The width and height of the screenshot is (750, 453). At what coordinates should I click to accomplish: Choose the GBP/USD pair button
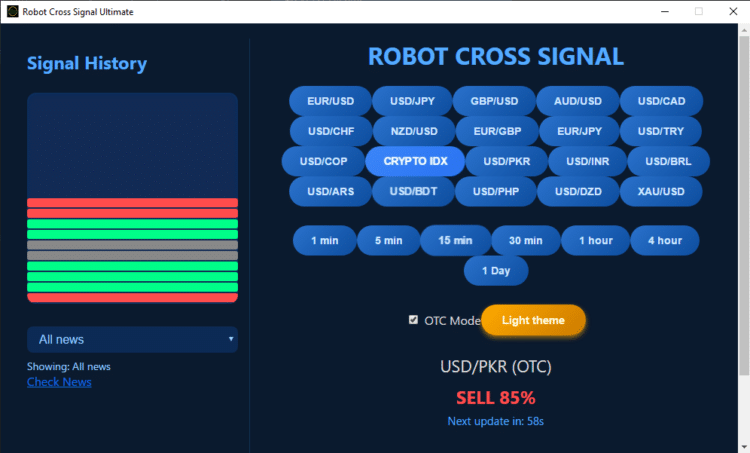click(x=494, y=101)
